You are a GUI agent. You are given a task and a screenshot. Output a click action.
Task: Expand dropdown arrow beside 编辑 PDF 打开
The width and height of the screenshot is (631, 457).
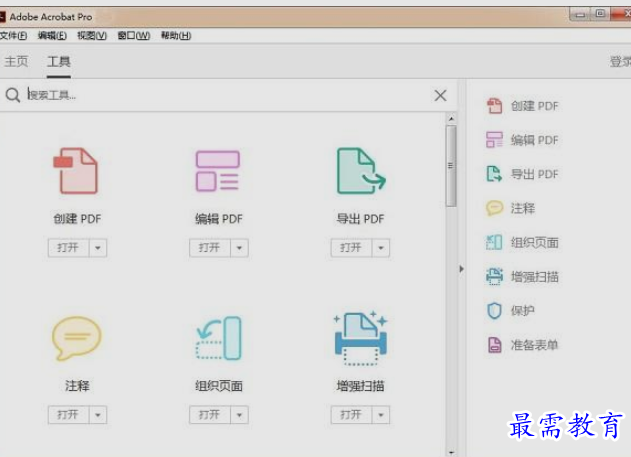click(239, 248)
